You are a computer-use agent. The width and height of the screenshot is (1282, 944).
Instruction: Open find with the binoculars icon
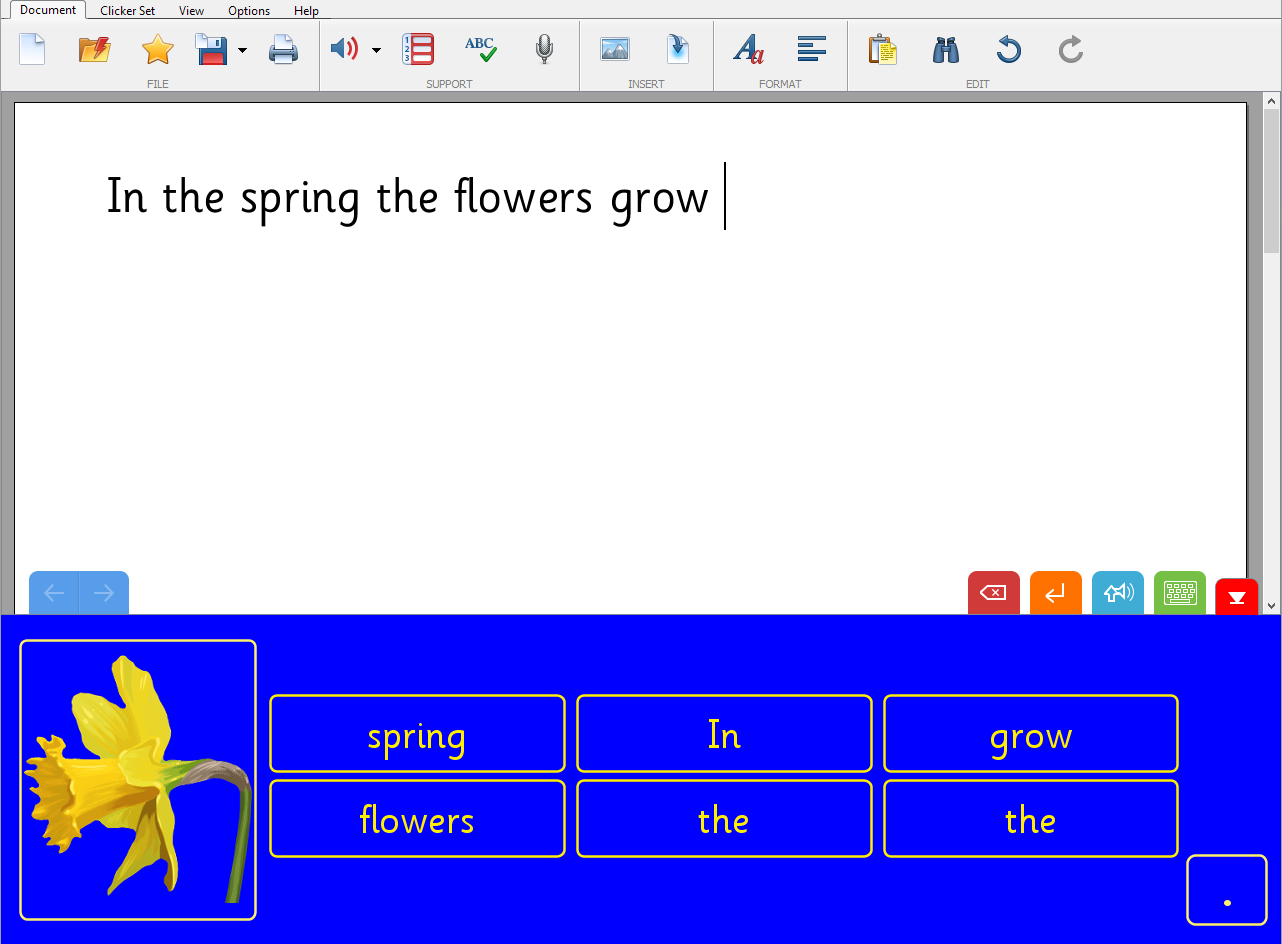pyautogui.click(x=946, y=48)
